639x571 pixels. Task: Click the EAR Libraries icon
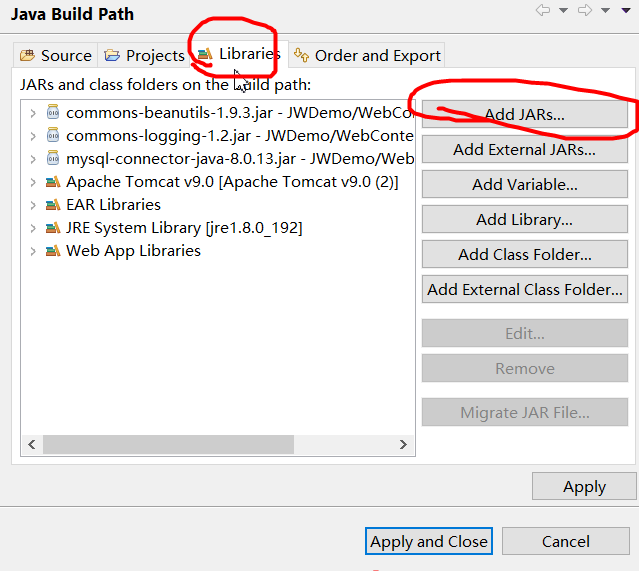(x=53, y=205)
